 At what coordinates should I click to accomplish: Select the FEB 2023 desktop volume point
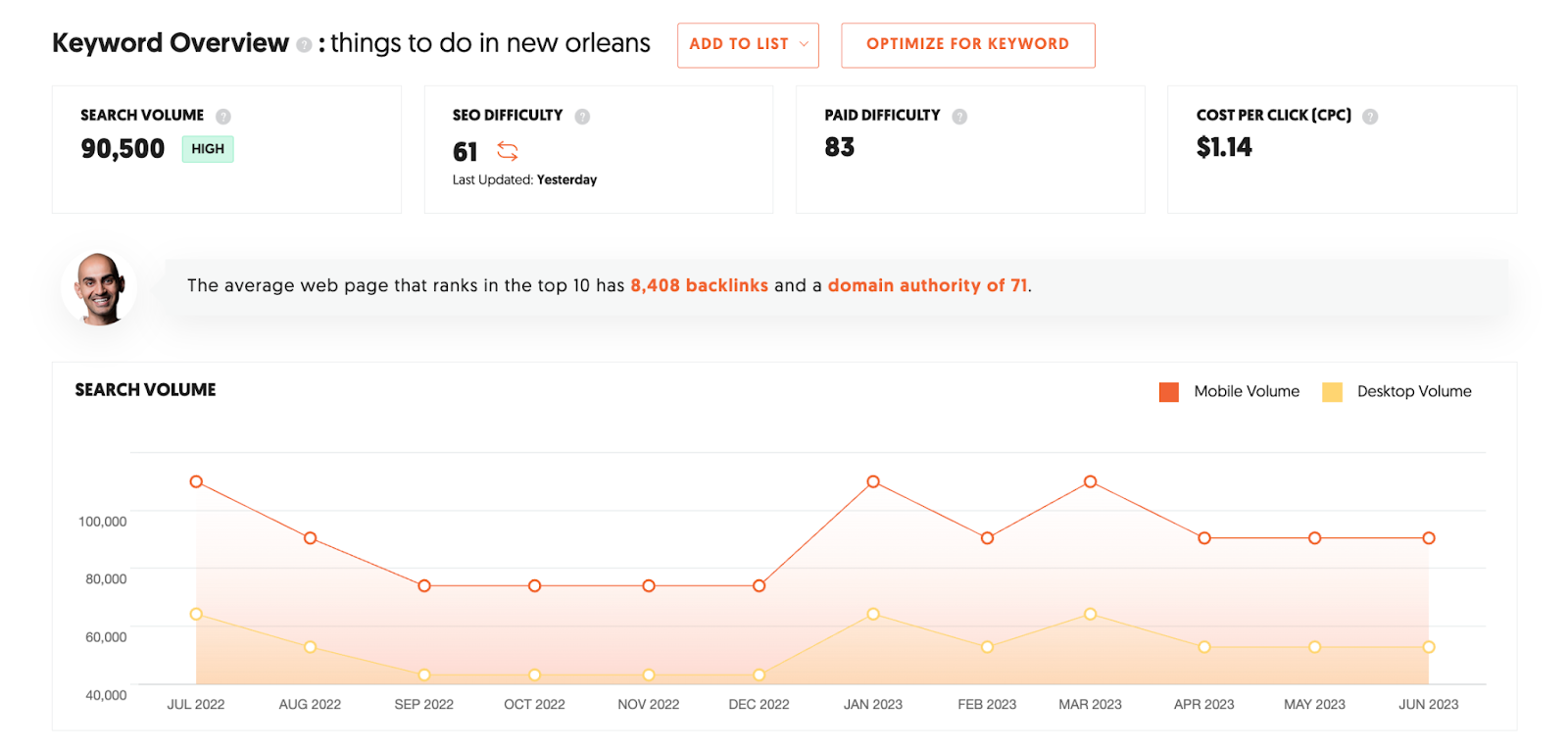(x=987, y=647)
